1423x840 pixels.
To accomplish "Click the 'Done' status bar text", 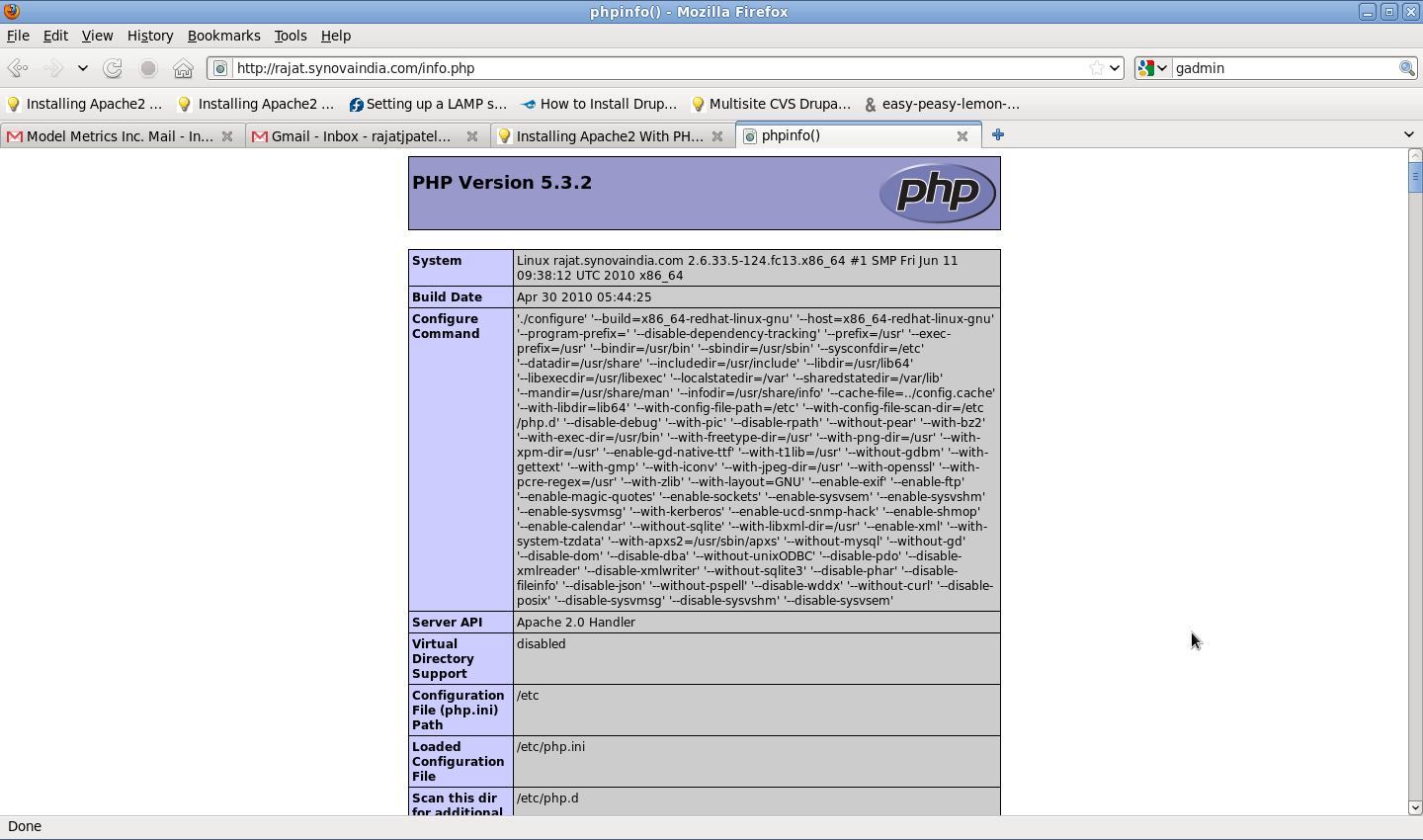I will 25,827.
